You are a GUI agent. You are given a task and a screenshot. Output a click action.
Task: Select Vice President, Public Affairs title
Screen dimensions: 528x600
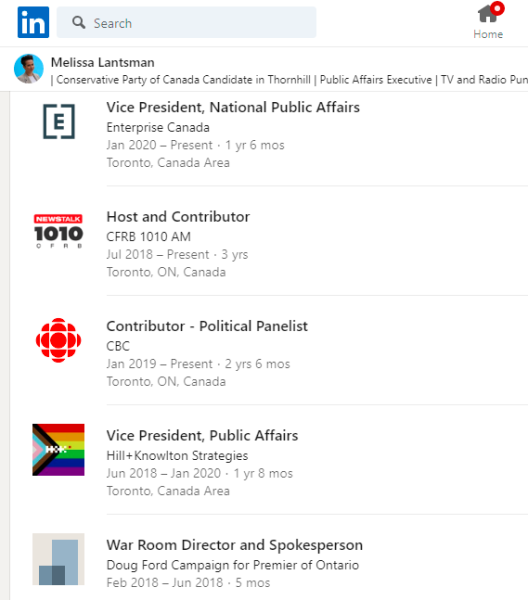click(202, 436)
